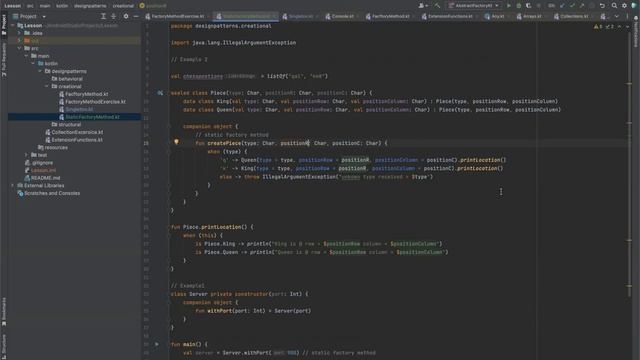The height and width of the screenshot is (360, 640).
Task: Click the light bulb intention icon
Action: (x=176, y=142)
